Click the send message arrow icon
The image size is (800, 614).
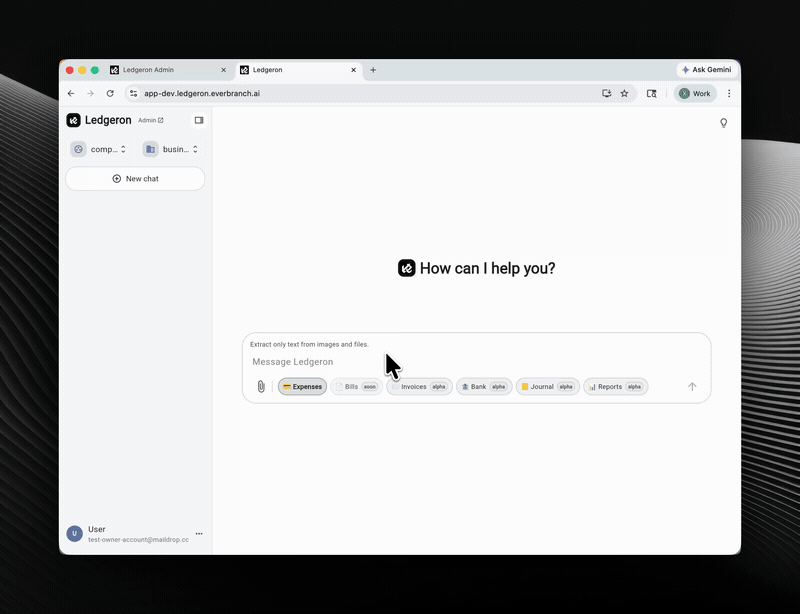(x=692, y=387)
